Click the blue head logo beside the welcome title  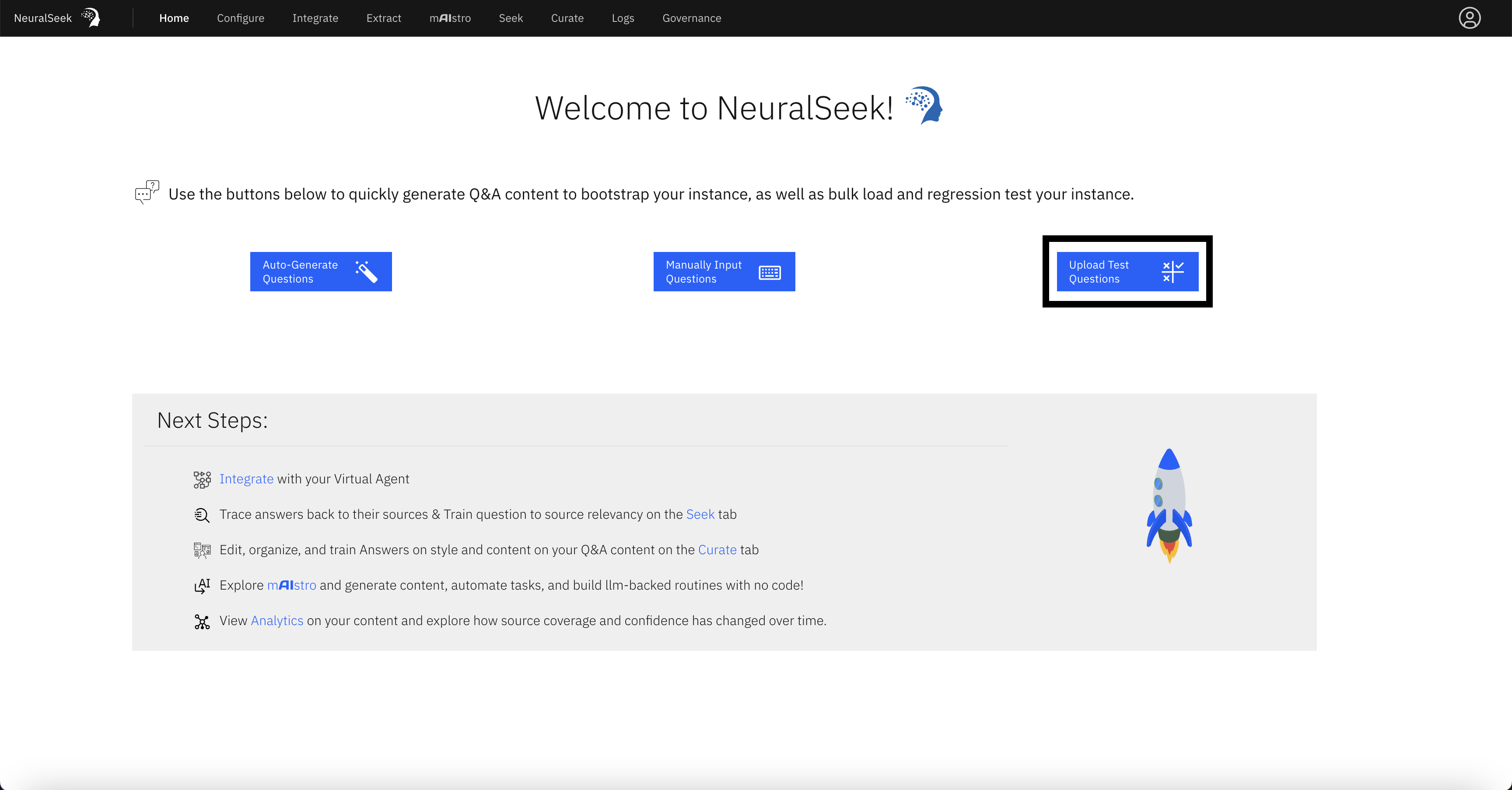click(924, 105)
